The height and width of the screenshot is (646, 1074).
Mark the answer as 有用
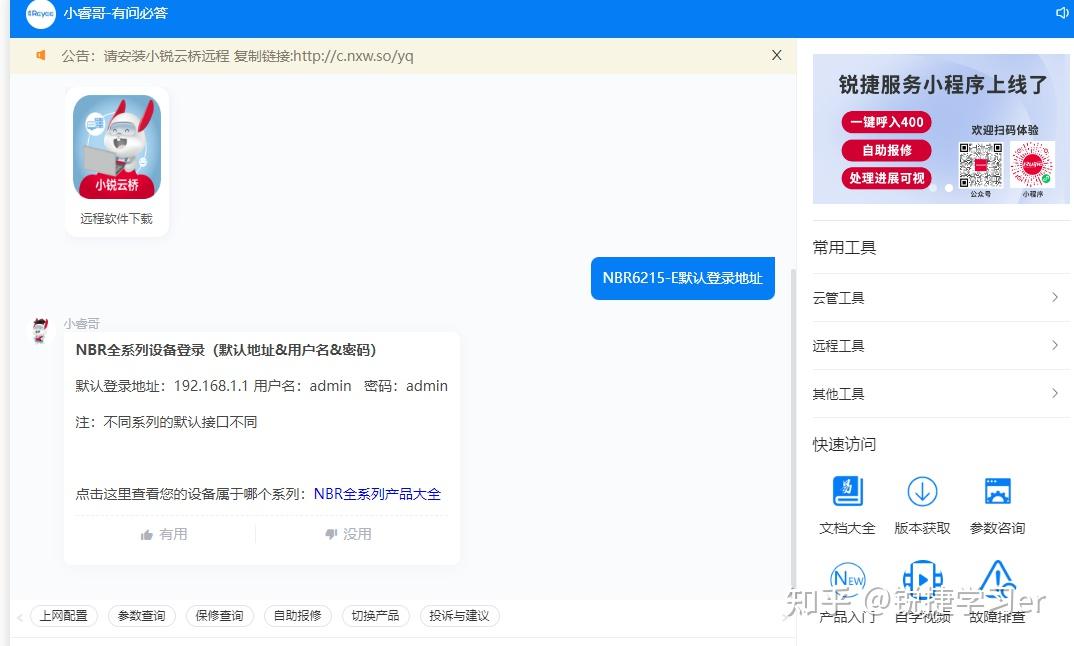(164, 534)
